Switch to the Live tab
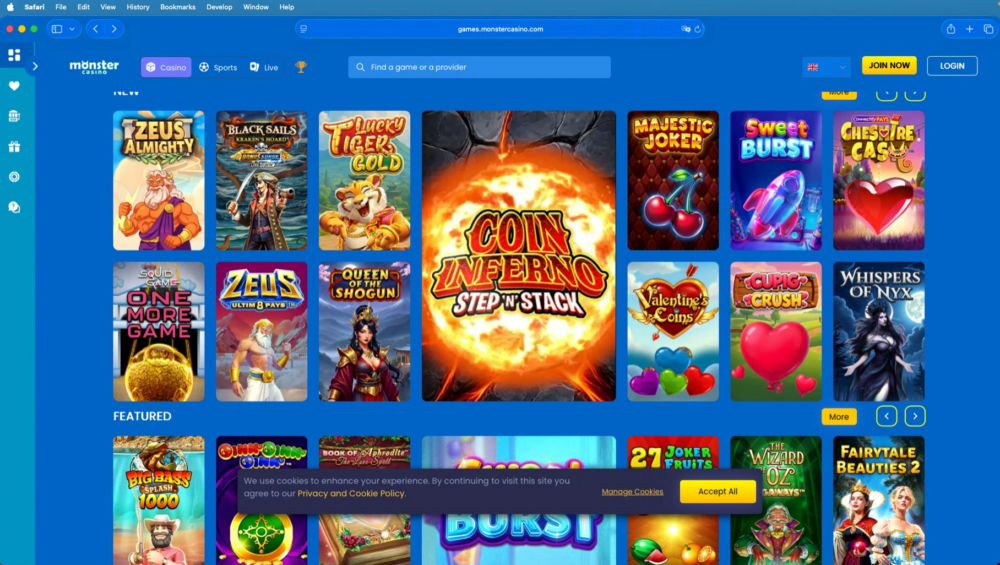 click(x=264, y=67)
